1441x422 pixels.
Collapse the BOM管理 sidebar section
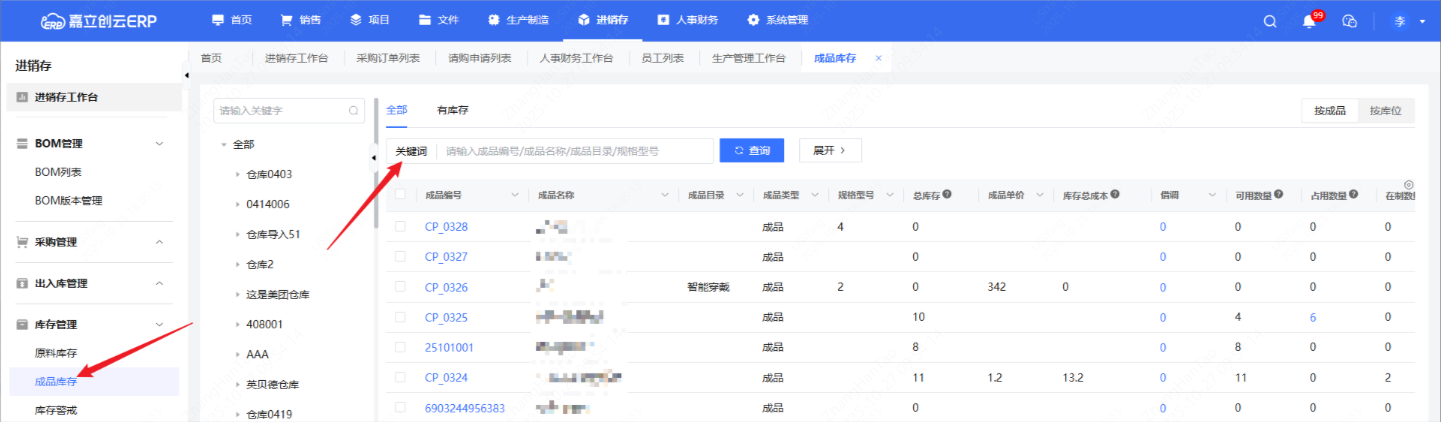159,143
